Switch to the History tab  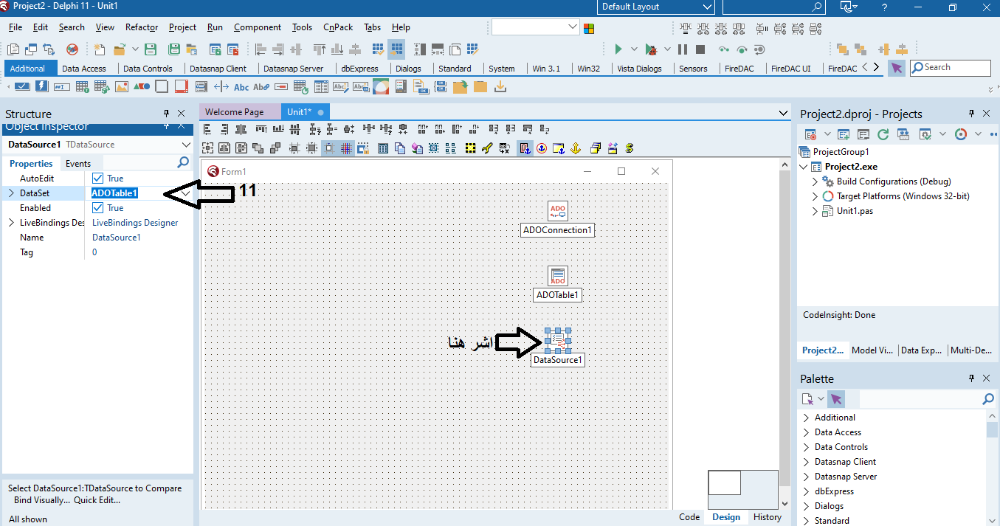pyautogui.click(x=767, y=516)
